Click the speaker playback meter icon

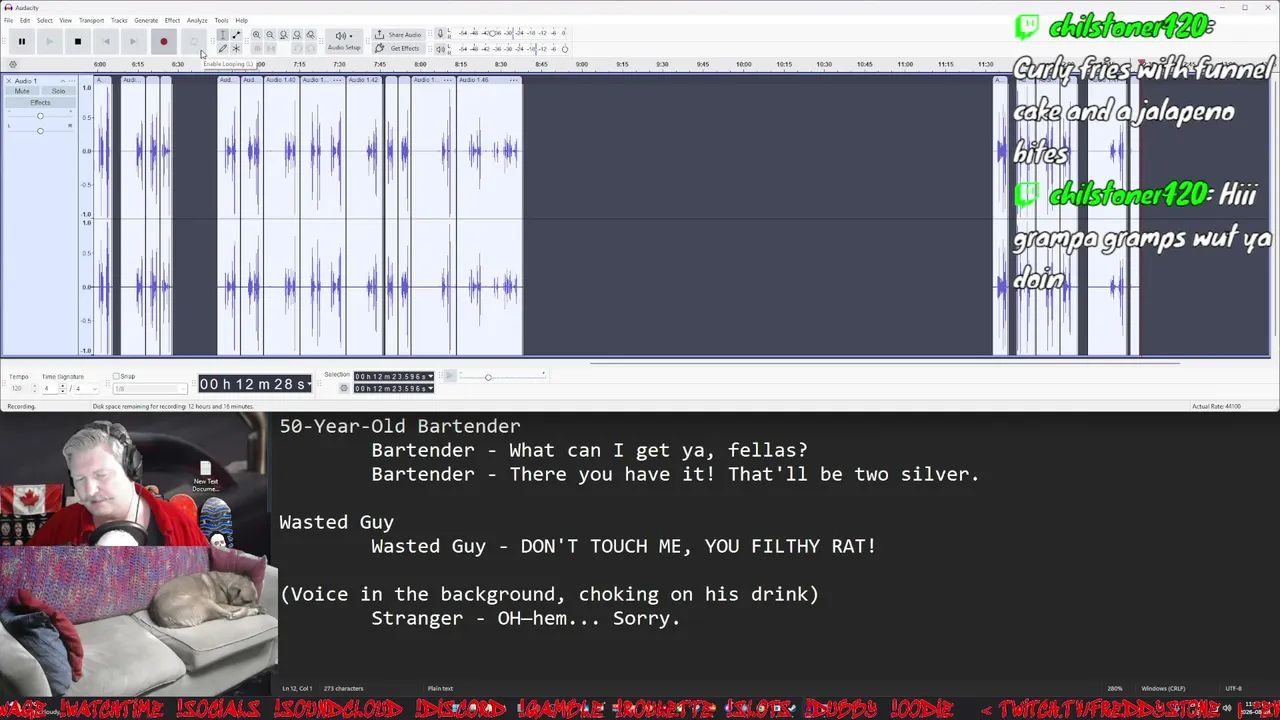[440, 48]
